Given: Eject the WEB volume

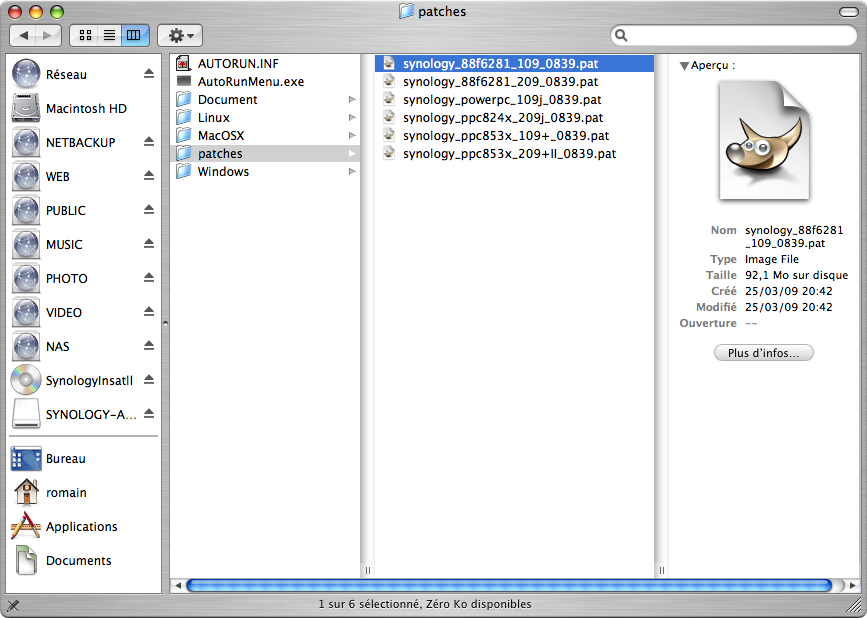Looking at the screenshot, I should click(x=149, y=176).
